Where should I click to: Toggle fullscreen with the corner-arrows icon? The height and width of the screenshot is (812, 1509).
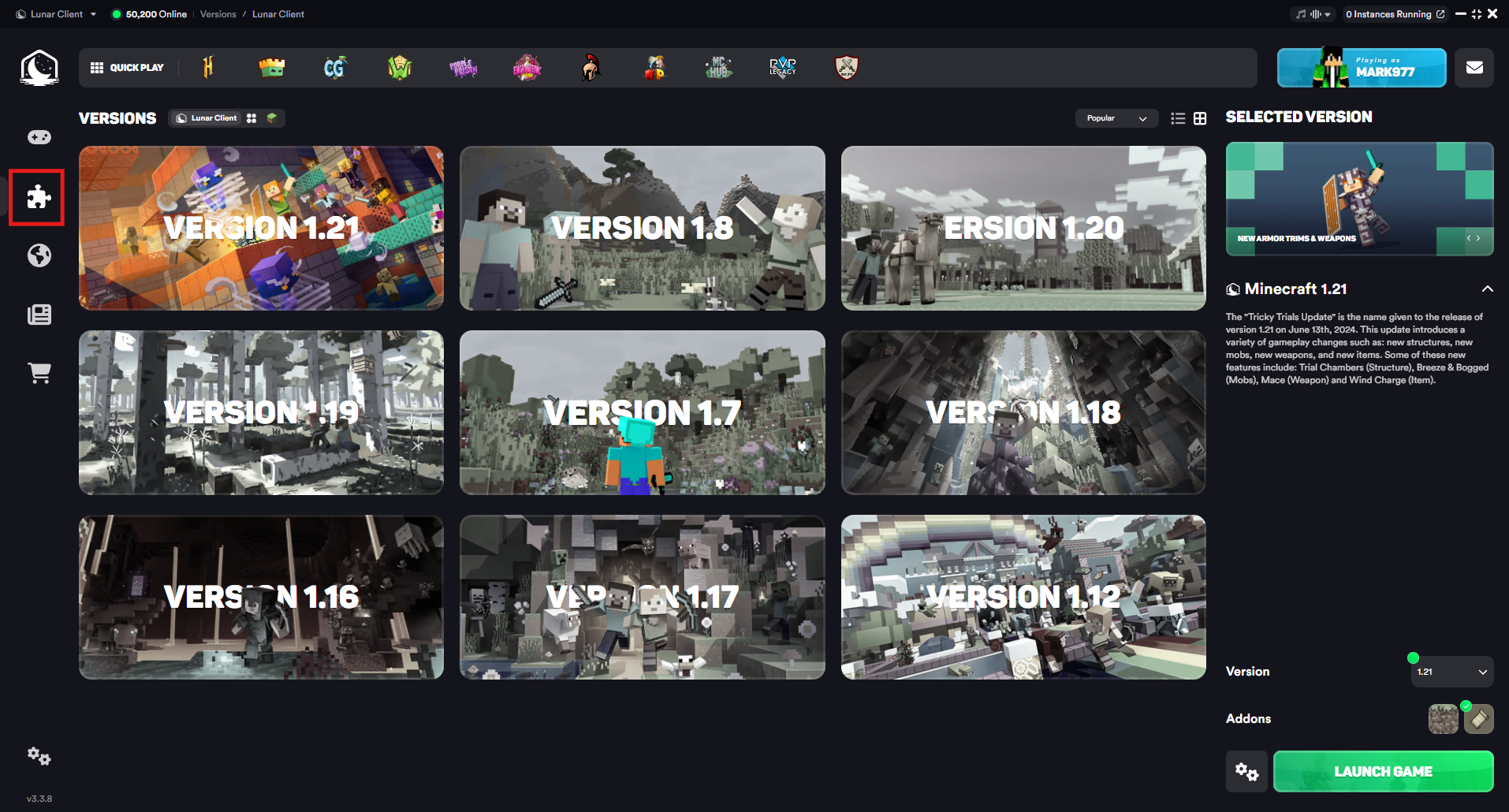(x=1477, y=14)
